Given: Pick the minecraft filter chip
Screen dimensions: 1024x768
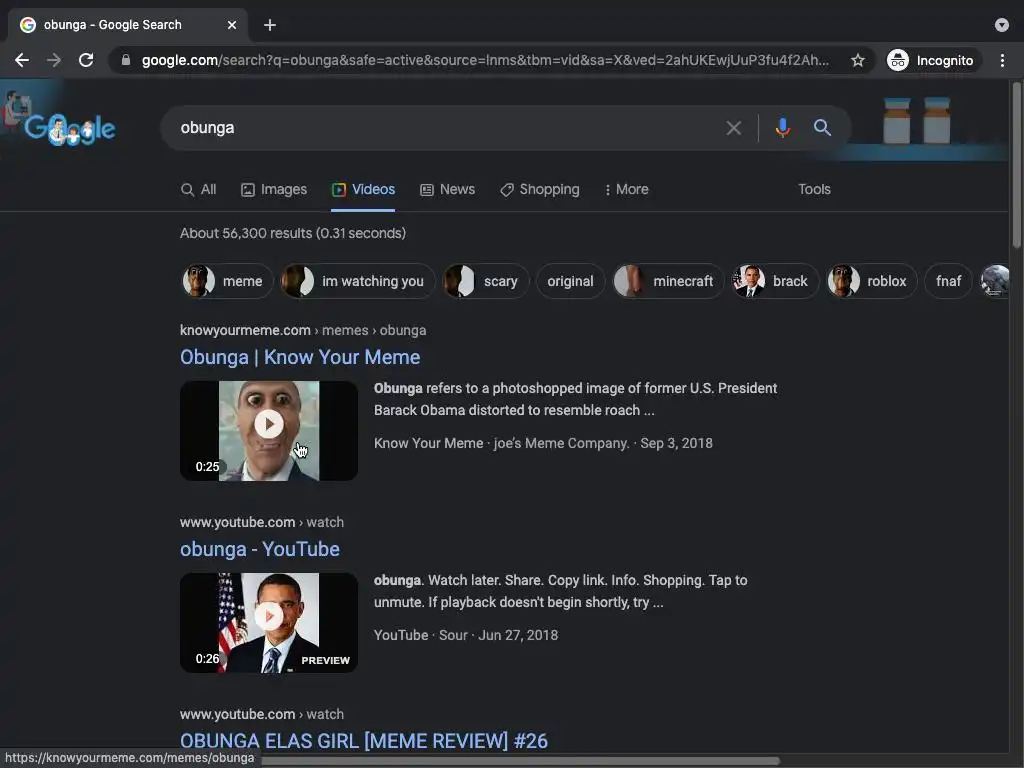Looking at the screenshot, I should pyautogui.click(x=668, y=281).
